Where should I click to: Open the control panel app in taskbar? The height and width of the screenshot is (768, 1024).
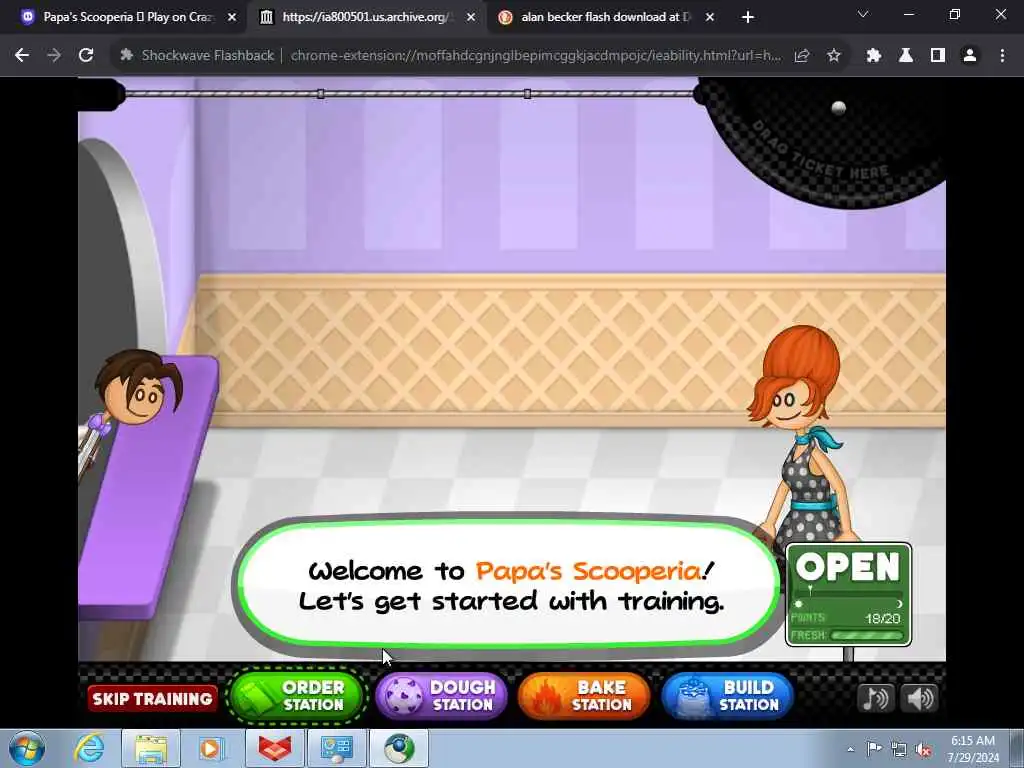[336, 748]
